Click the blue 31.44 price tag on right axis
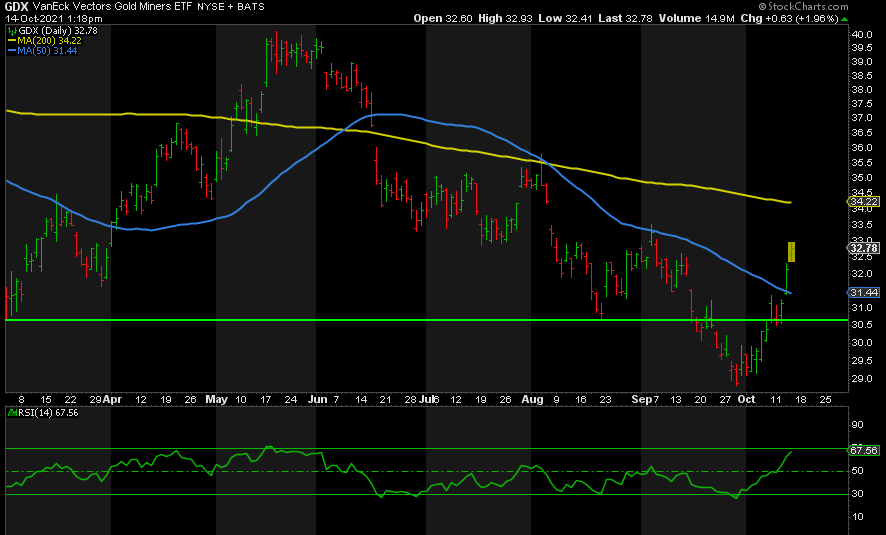 863,293
